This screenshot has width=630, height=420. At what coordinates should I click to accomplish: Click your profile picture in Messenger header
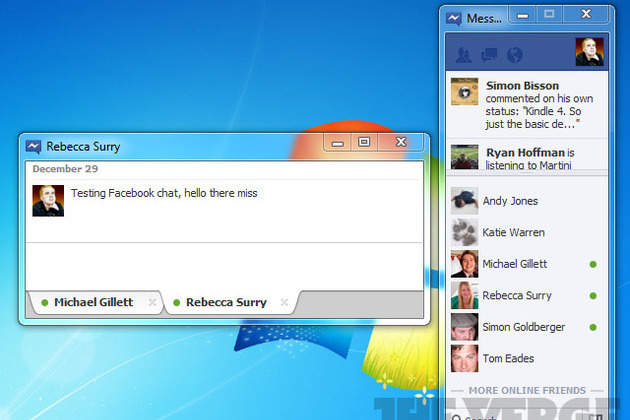pos(590,52)
